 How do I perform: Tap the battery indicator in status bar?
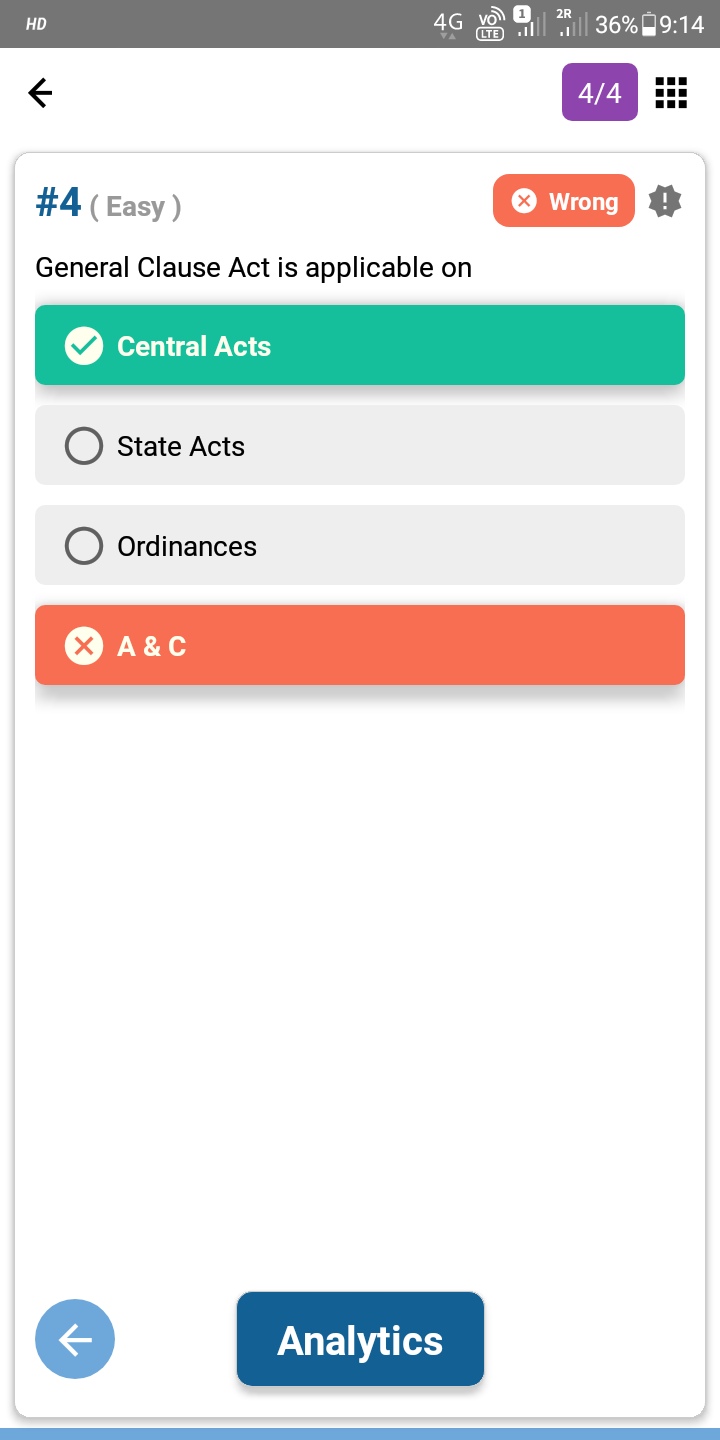click(x=649, y=25)
